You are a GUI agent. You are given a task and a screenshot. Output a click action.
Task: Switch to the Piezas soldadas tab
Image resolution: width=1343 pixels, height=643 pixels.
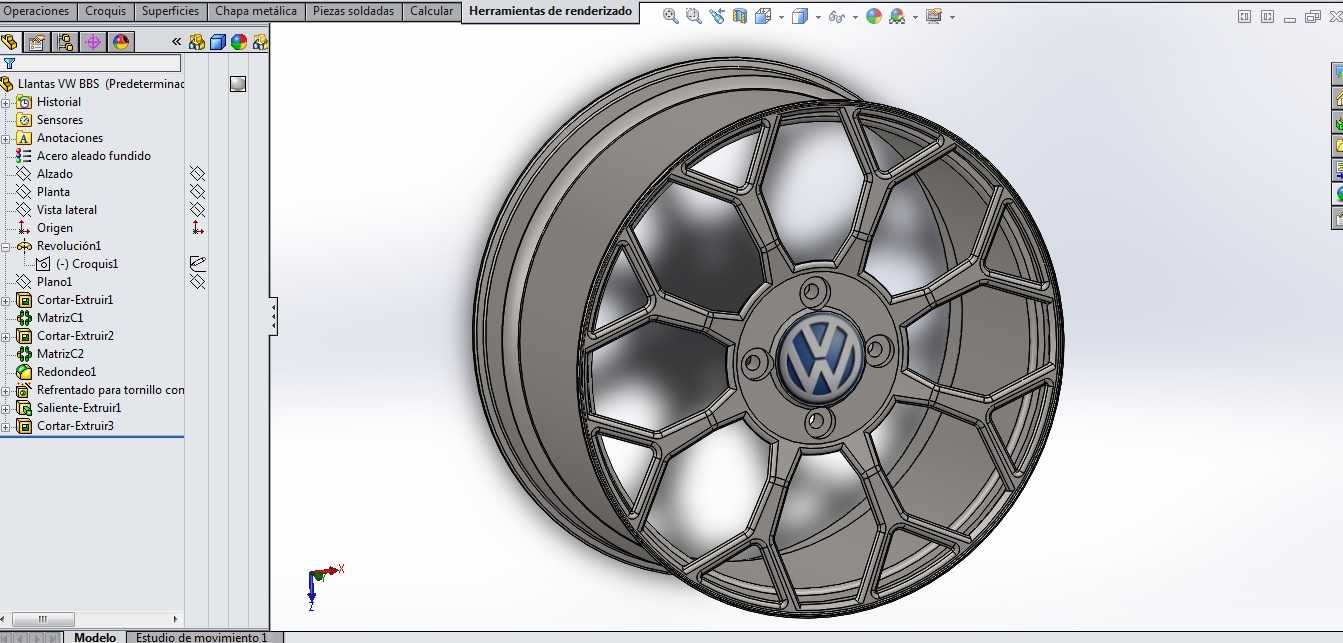[353, 11]
